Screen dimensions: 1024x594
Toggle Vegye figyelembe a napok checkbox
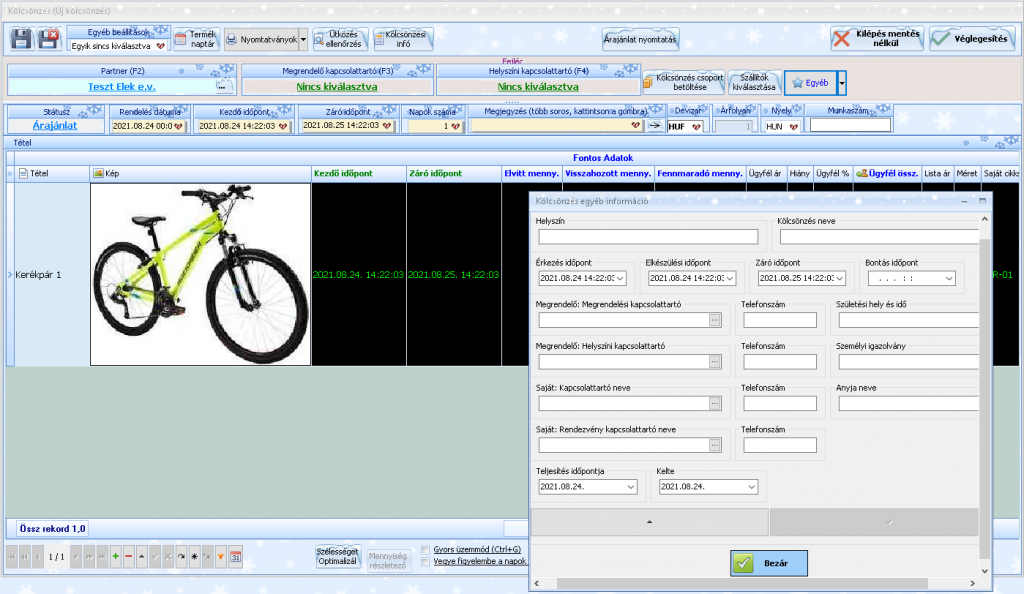426,561
